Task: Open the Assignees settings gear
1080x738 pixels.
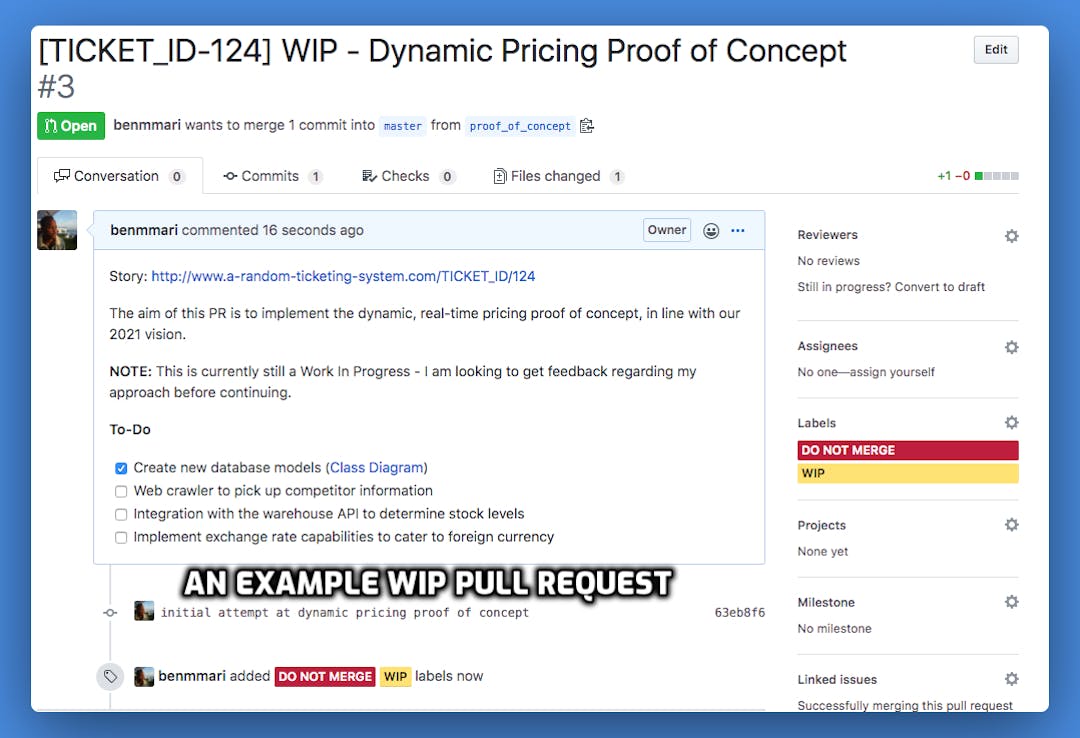Action: click(x=1011, y=346)
